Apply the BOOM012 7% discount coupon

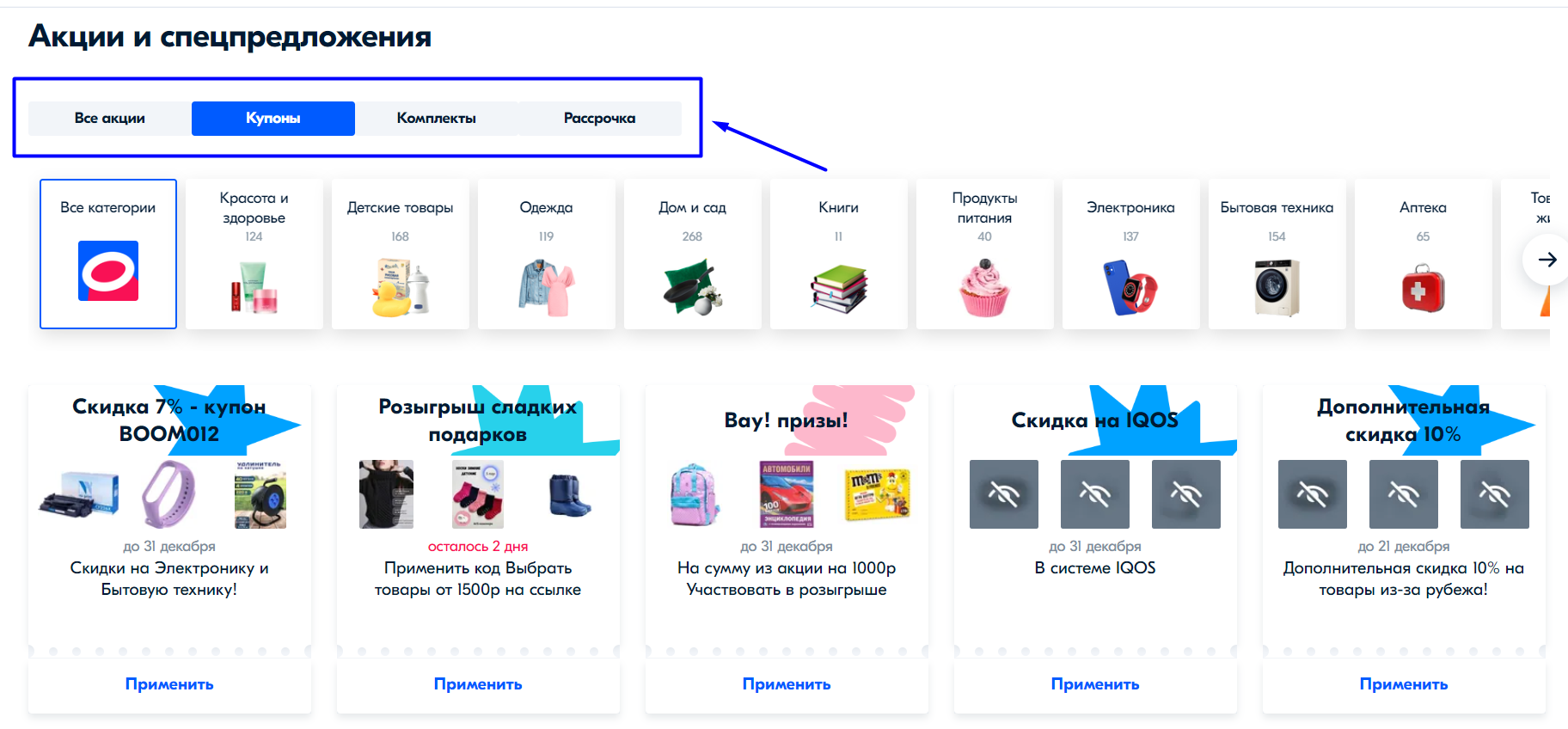tap(169, 684)
